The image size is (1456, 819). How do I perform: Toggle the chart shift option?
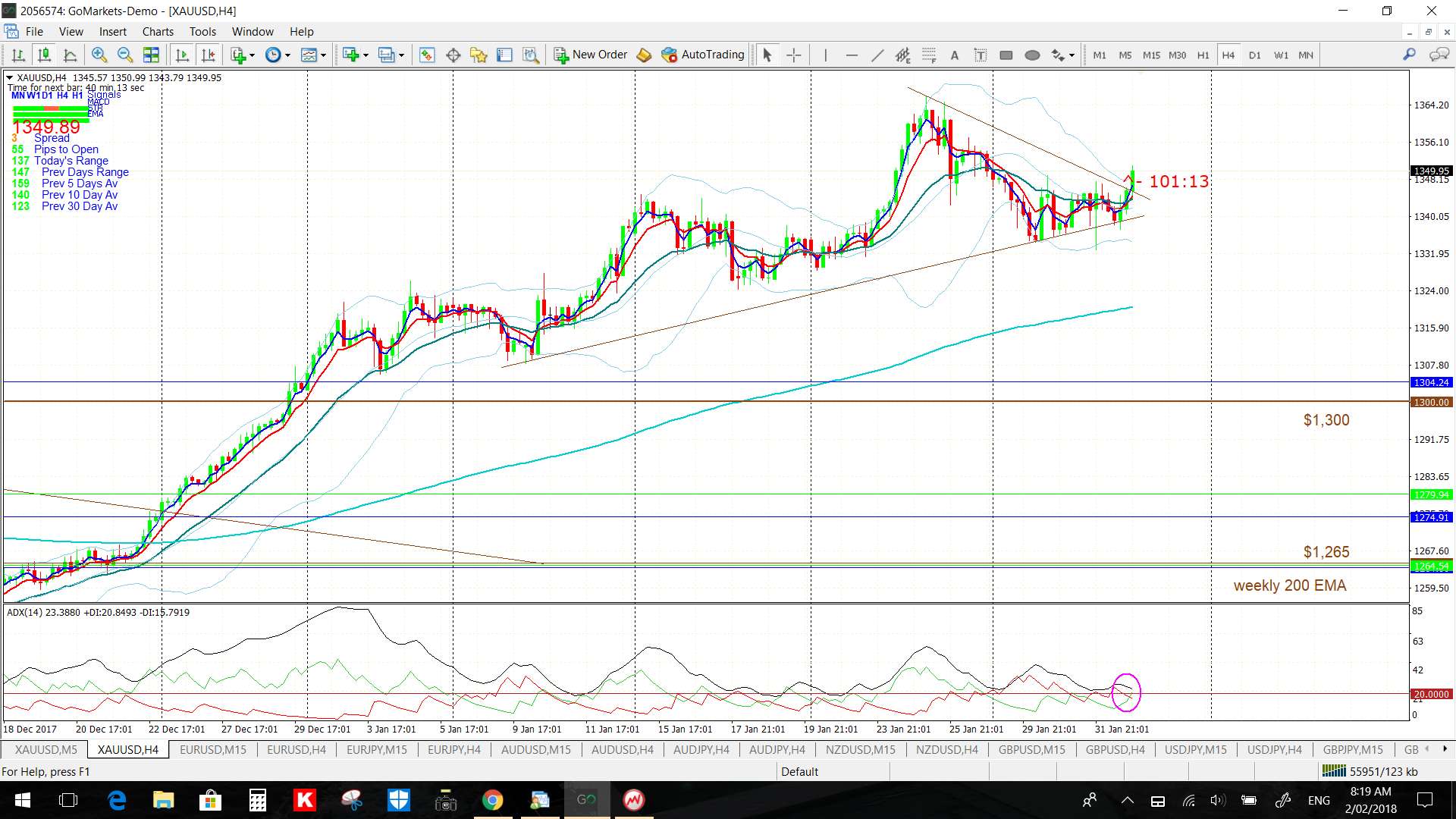(x=208, y=55)
